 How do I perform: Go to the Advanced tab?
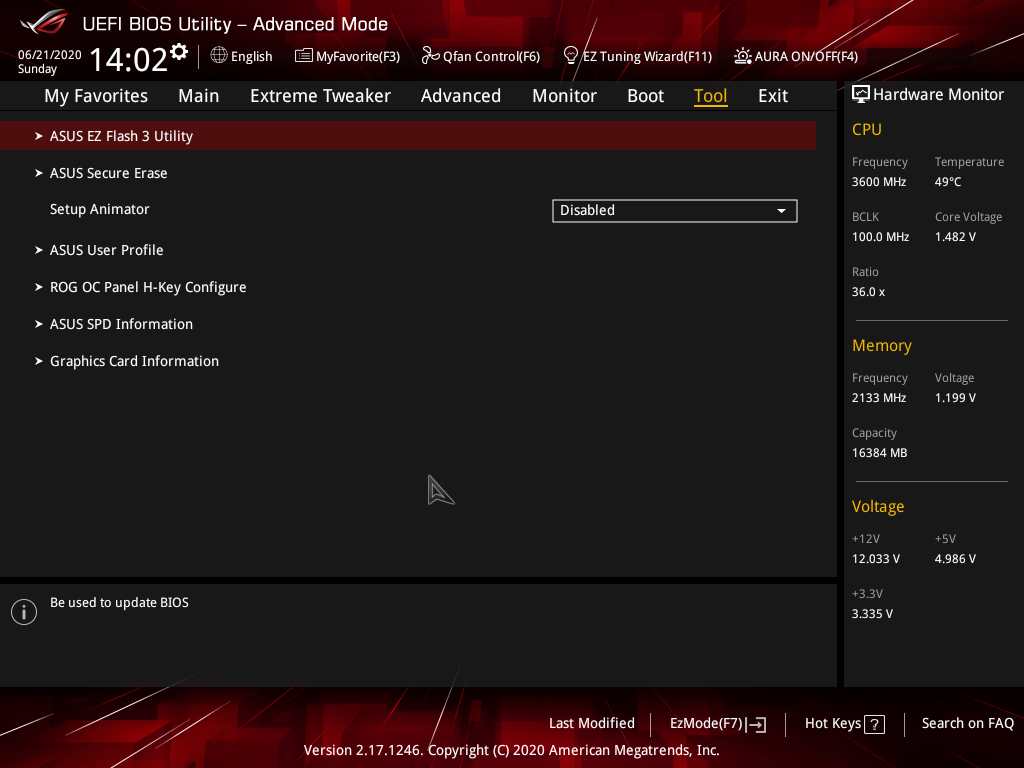click(x=460, y=96)
